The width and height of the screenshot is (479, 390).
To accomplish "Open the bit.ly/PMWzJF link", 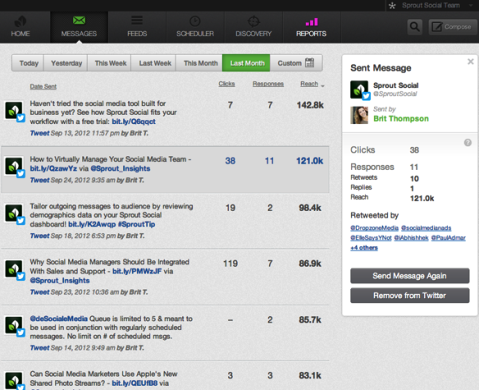I will click(x=137, y=271).
